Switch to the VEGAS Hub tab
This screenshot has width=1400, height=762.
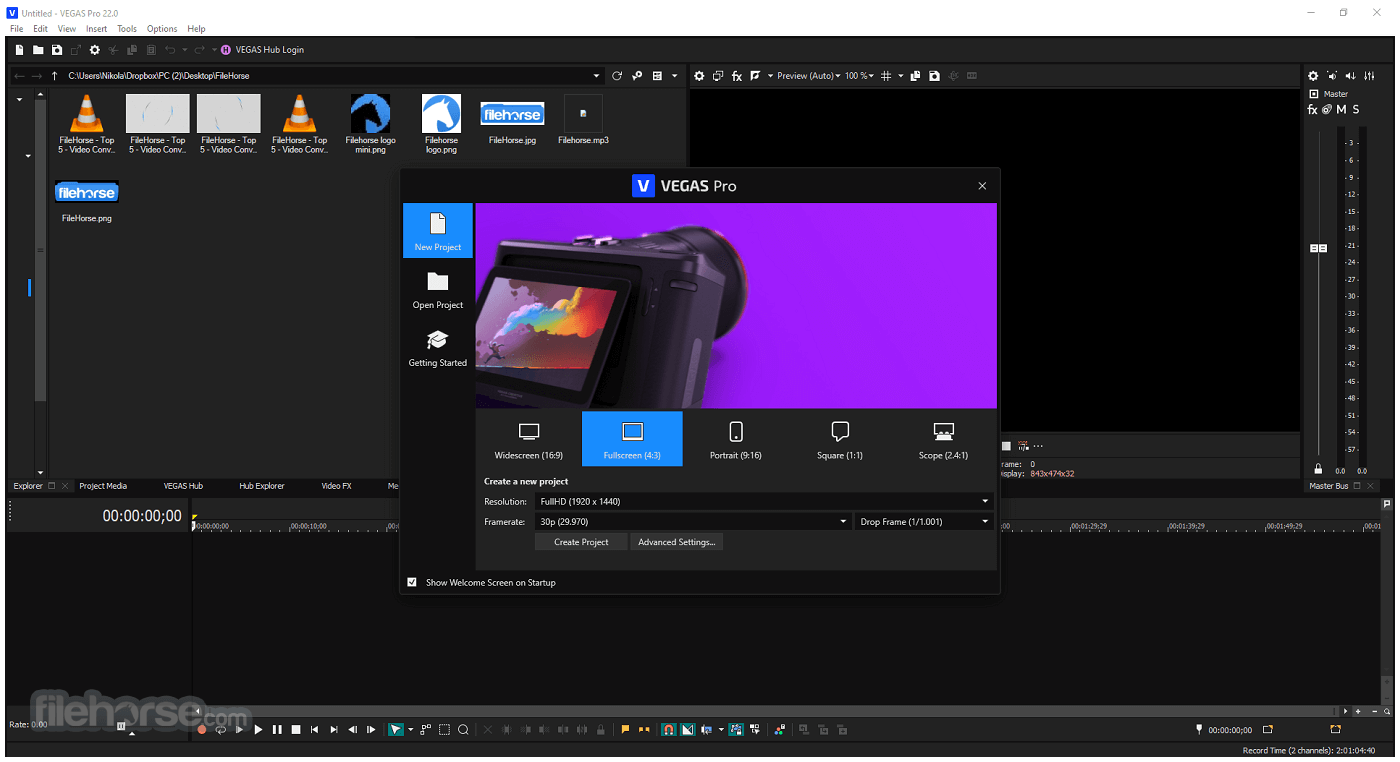[183, 486]
